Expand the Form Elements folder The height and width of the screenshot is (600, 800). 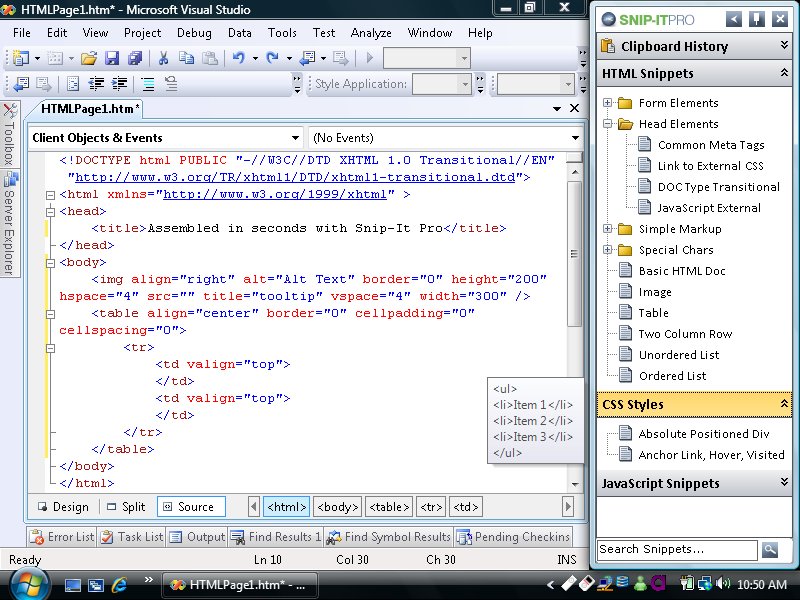tap(607, 103)
